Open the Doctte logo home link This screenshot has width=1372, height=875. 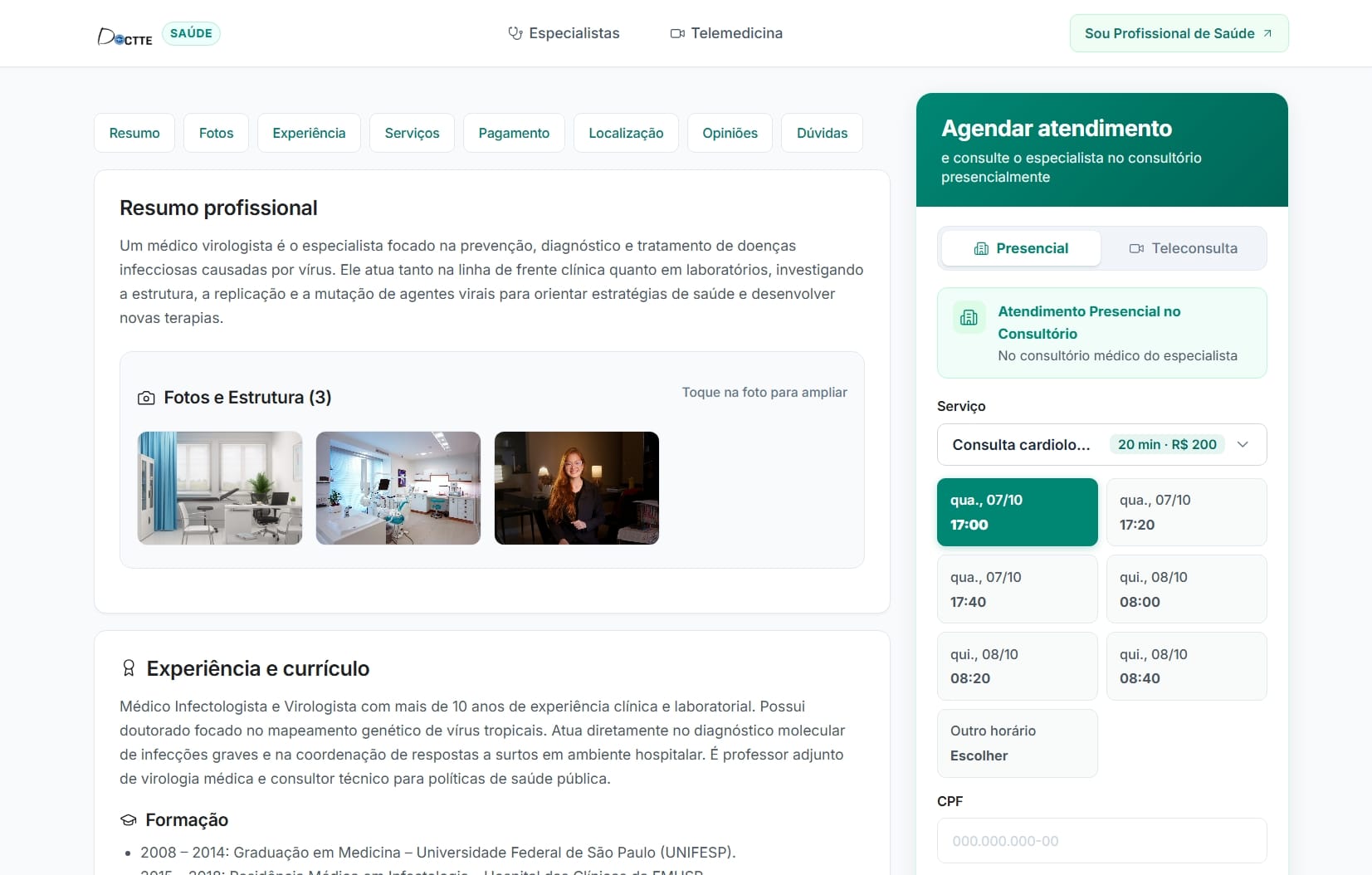click(x=125, y=36)
